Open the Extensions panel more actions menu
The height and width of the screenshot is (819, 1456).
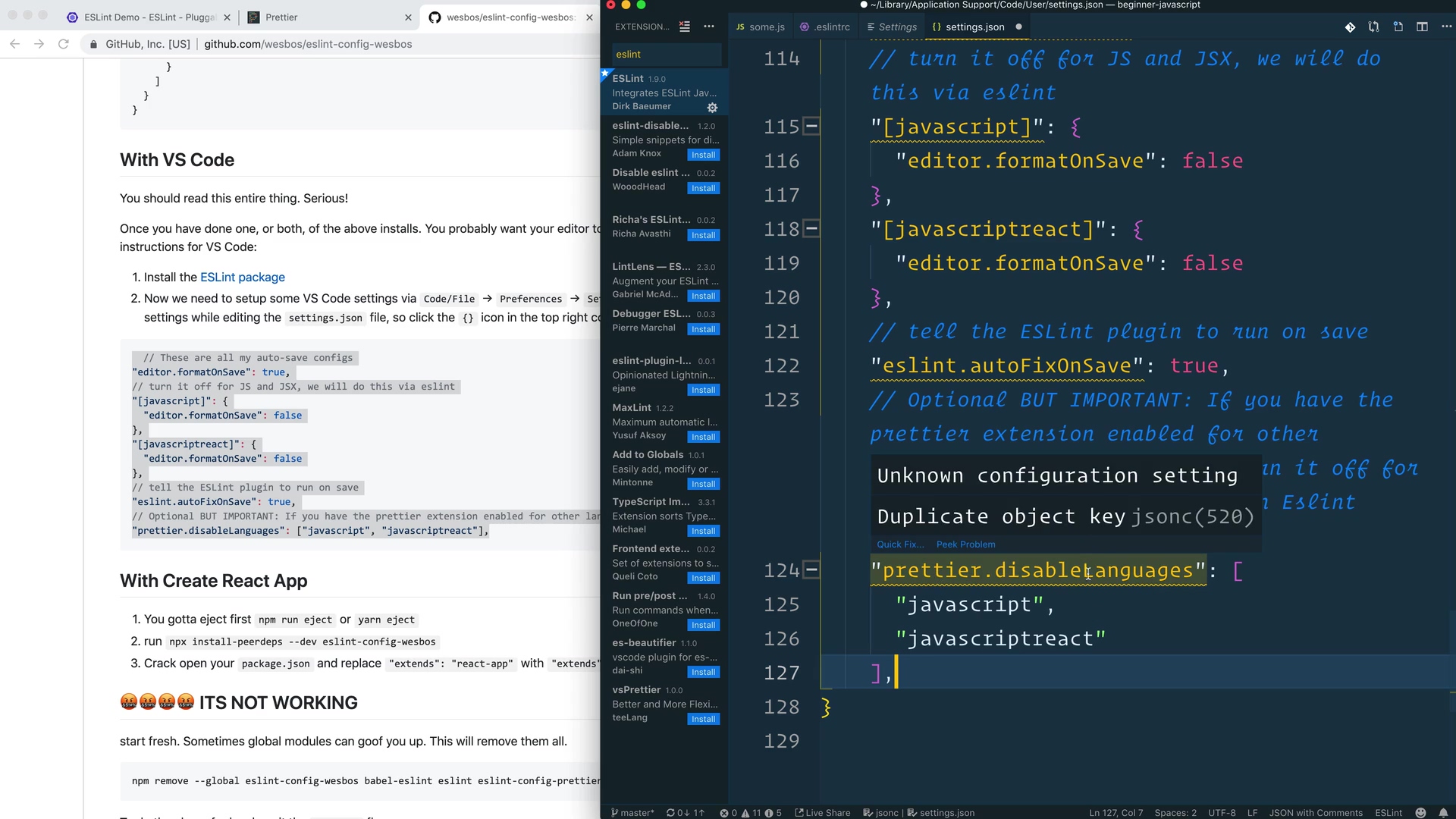point(709,27)
